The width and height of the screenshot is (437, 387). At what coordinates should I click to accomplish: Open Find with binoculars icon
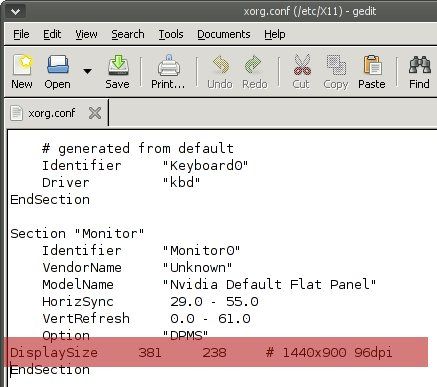pos(419,72)
